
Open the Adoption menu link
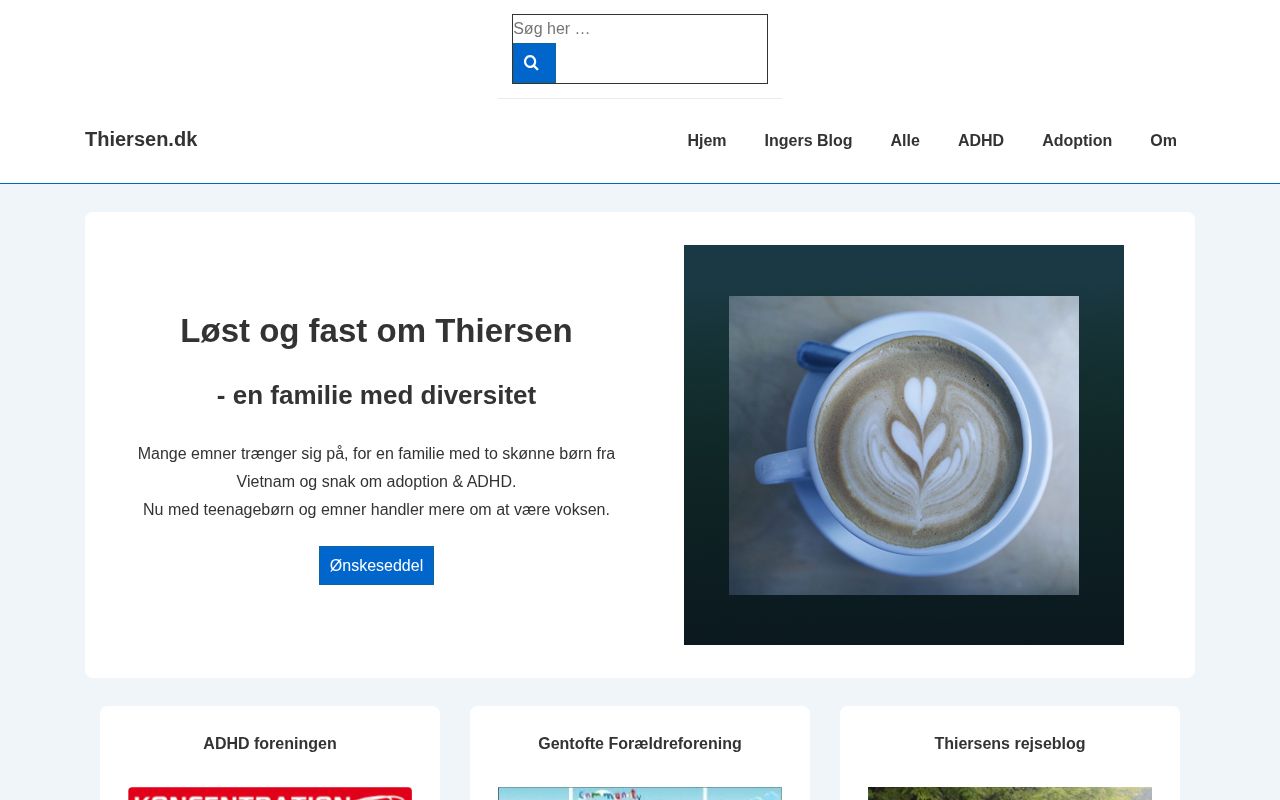pos(1077,141)
